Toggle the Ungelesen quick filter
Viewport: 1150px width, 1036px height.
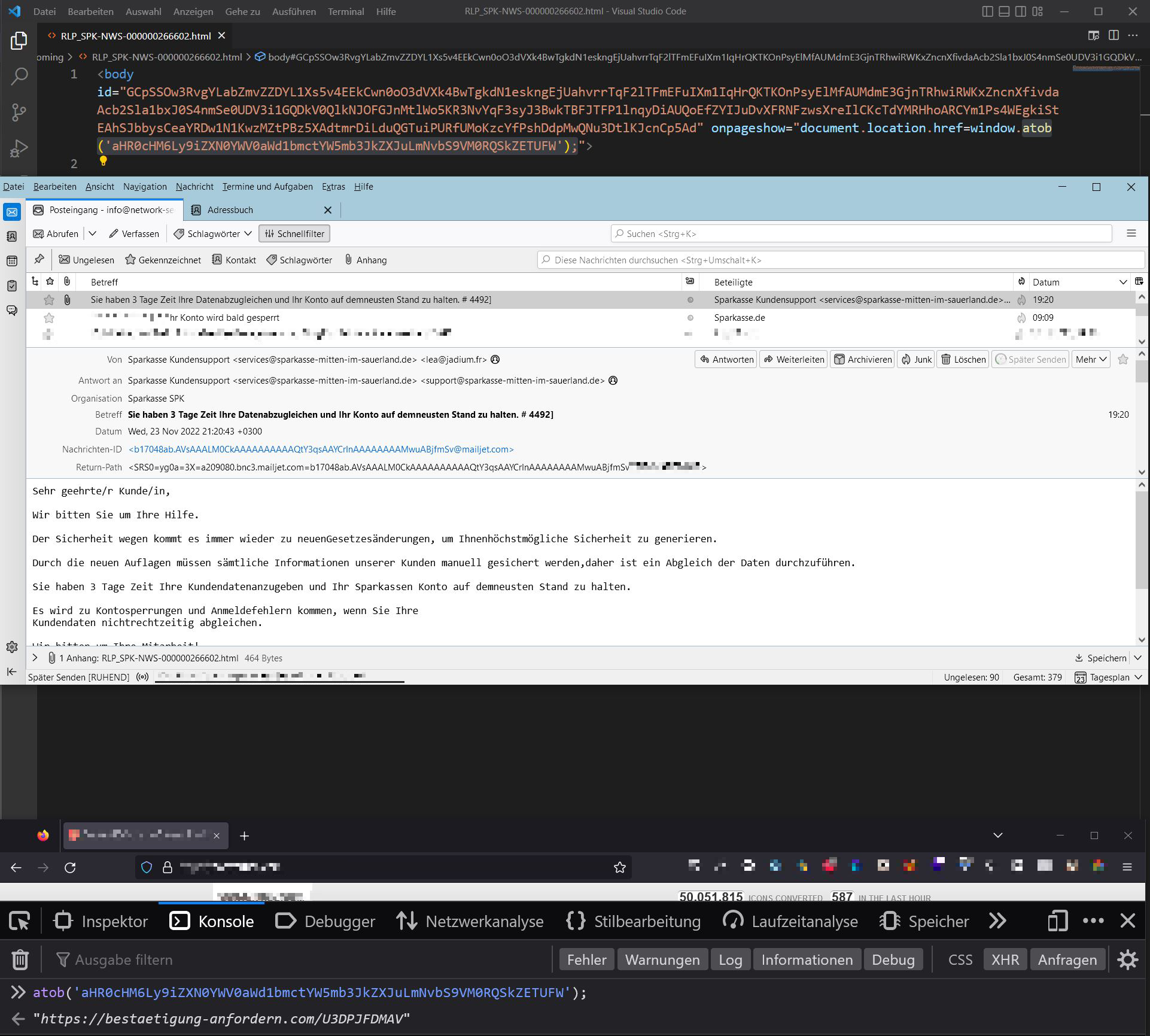[x=86, y=260]
